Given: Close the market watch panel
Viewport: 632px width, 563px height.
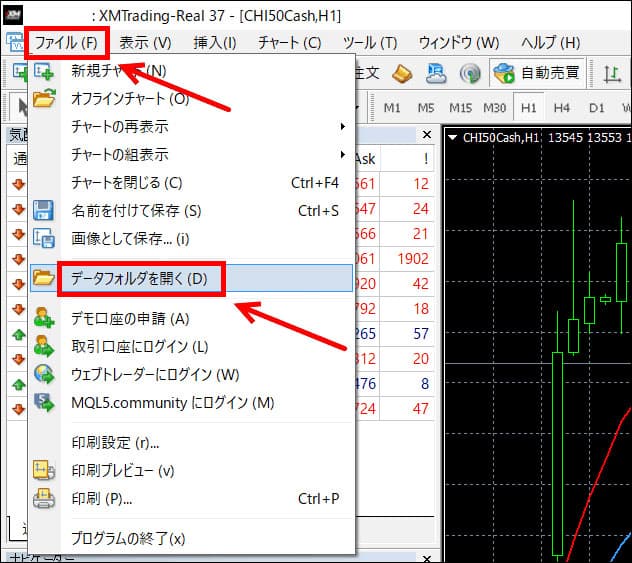Looking at the screenshot, I should coord(427,135).
